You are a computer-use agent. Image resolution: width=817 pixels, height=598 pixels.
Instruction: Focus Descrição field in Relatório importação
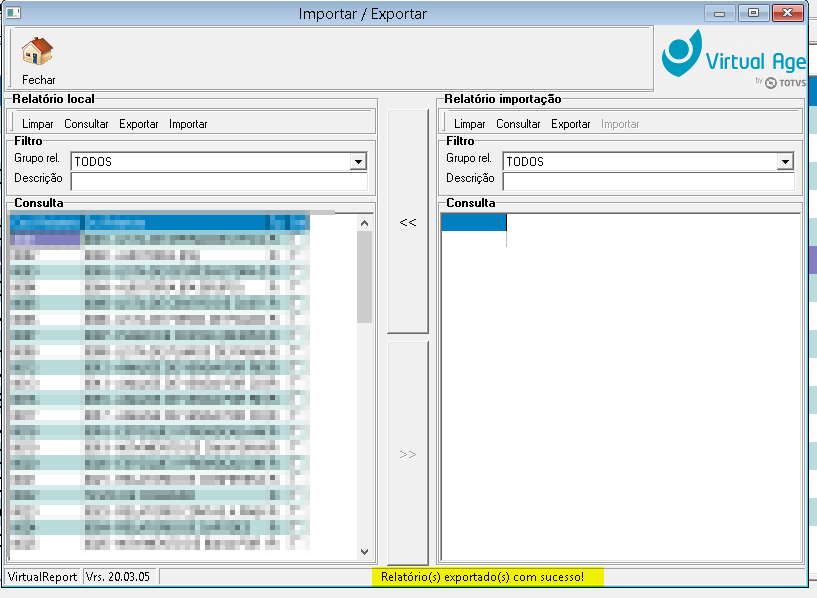[x=649, y=181]
